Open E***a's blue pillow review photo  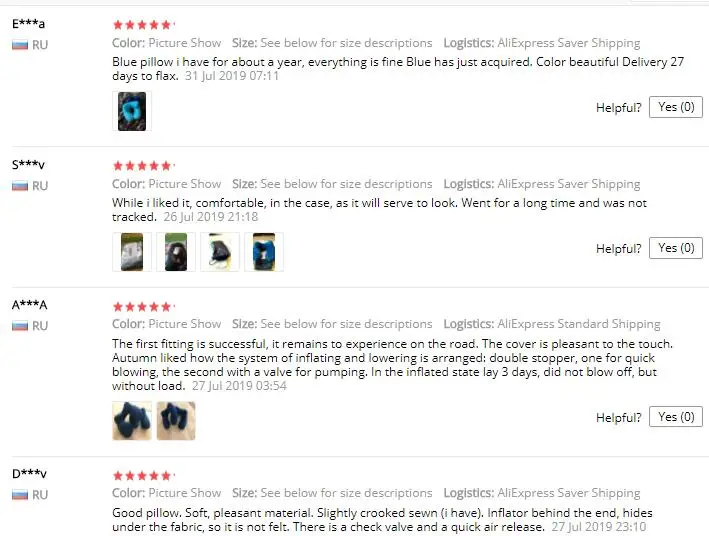132,111
